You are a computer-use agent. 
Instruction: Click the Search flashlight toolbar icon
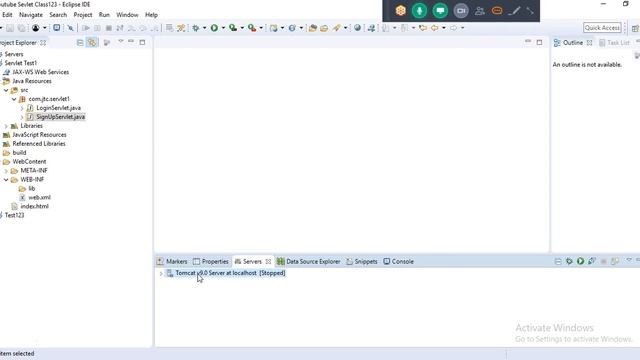point(336,28)
